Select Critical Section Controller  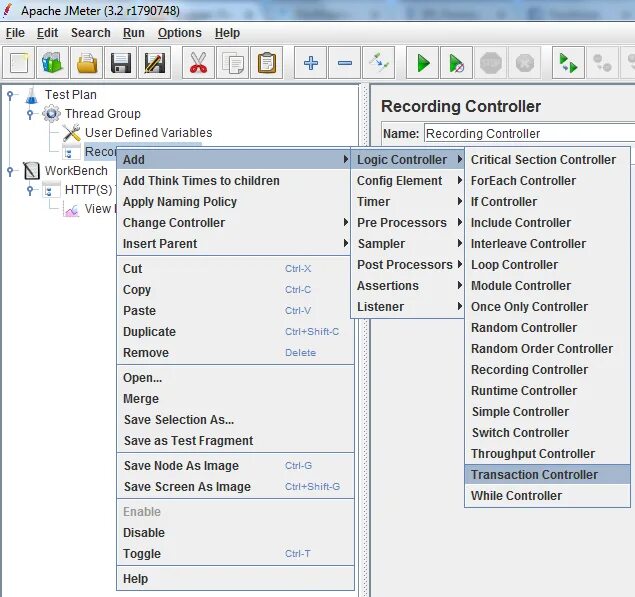click(548, 160)
